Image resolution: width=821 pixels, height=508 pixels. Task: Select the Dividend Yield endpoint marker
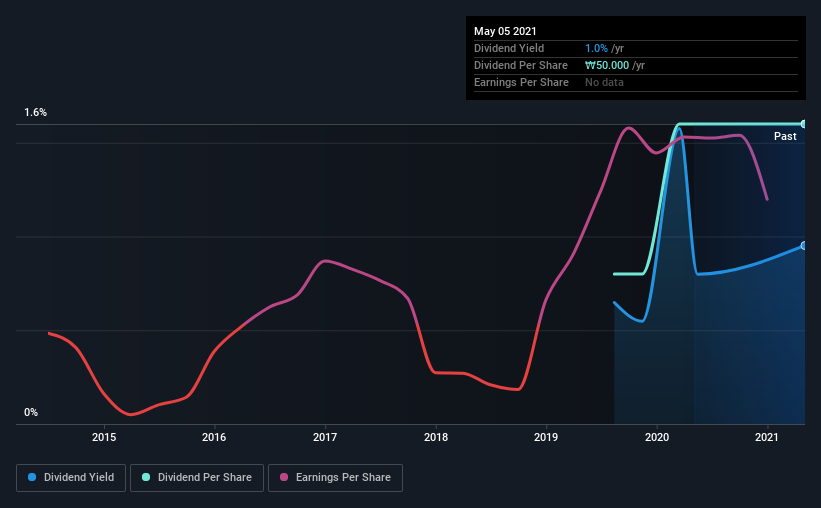click(804, 246)
